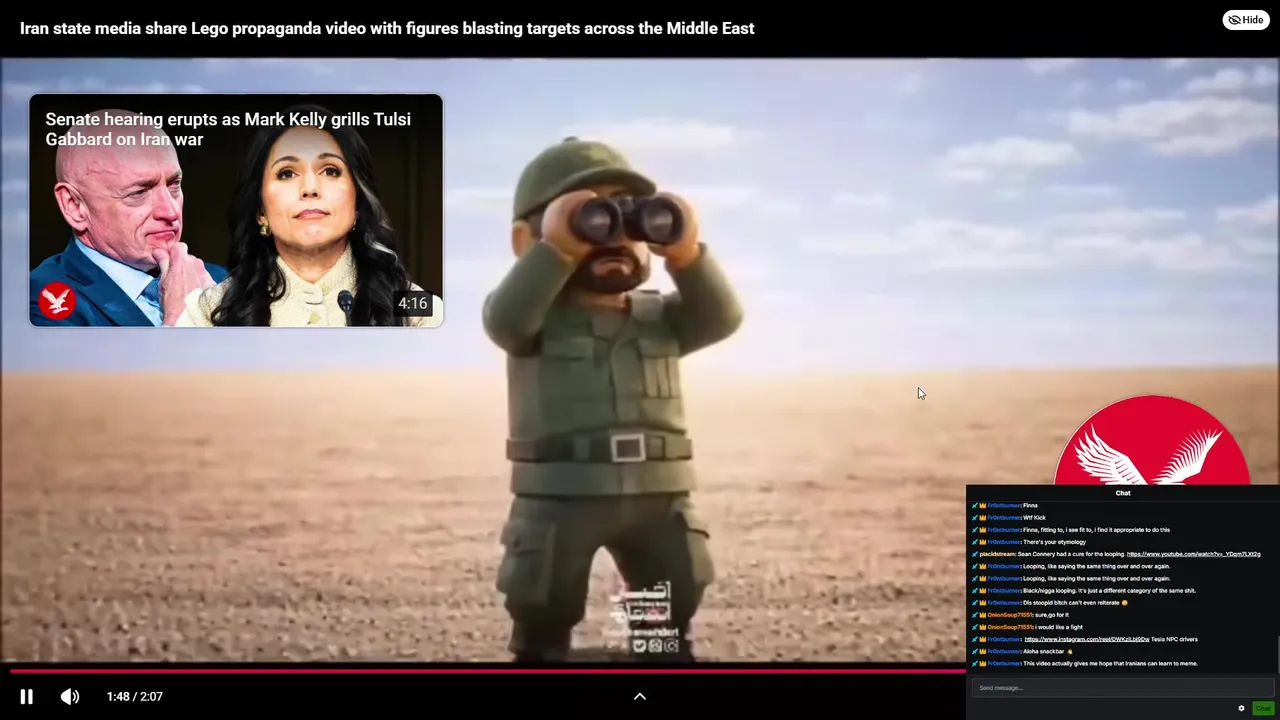This screenshot has width=1280, height=720.
Task: Click the blue badge icon beside placidstream
Action: click(975, 554)
